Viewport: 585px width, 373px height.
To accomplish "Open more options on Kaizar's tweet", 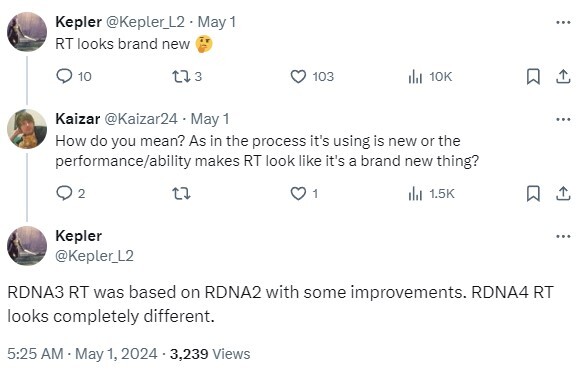I will pyautogui.click(x=563, y=119).
